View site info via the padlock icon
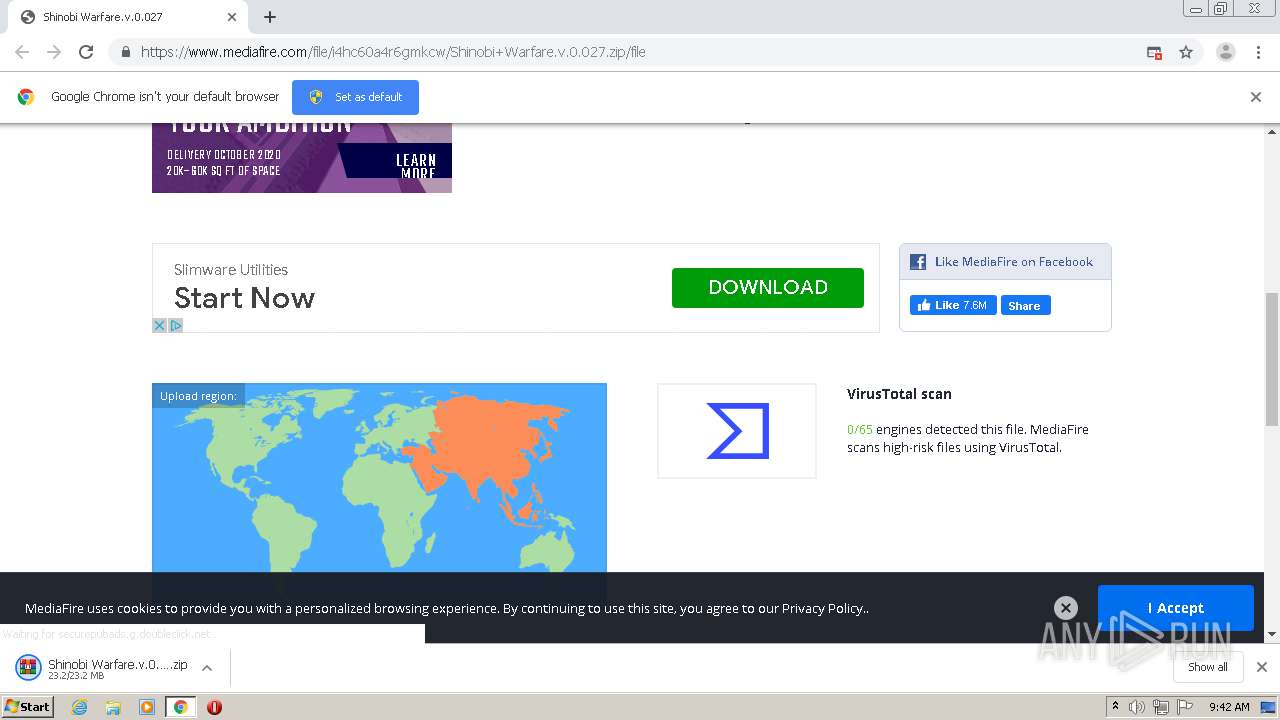1280x720 pixels. [x=125, y=52]
